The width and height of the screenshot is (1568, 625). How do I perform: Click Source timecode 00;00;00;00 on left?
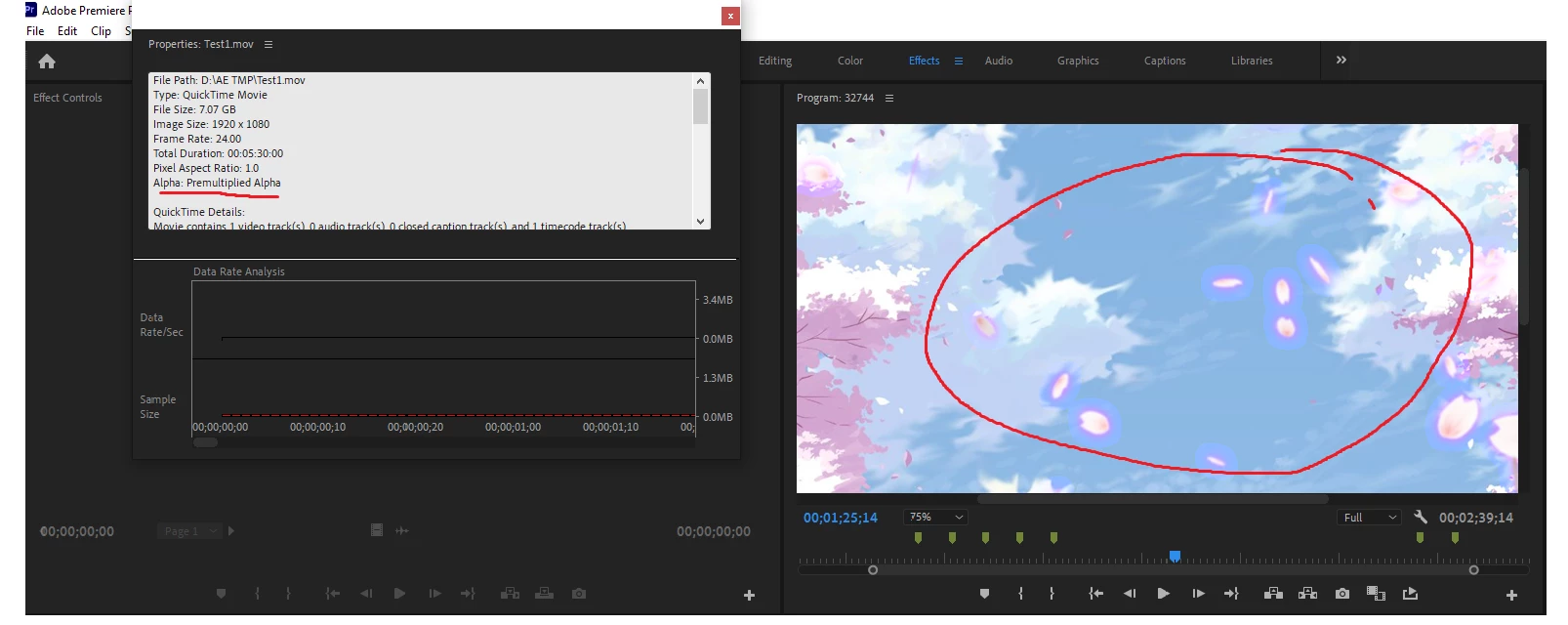[x=77, y=531]
